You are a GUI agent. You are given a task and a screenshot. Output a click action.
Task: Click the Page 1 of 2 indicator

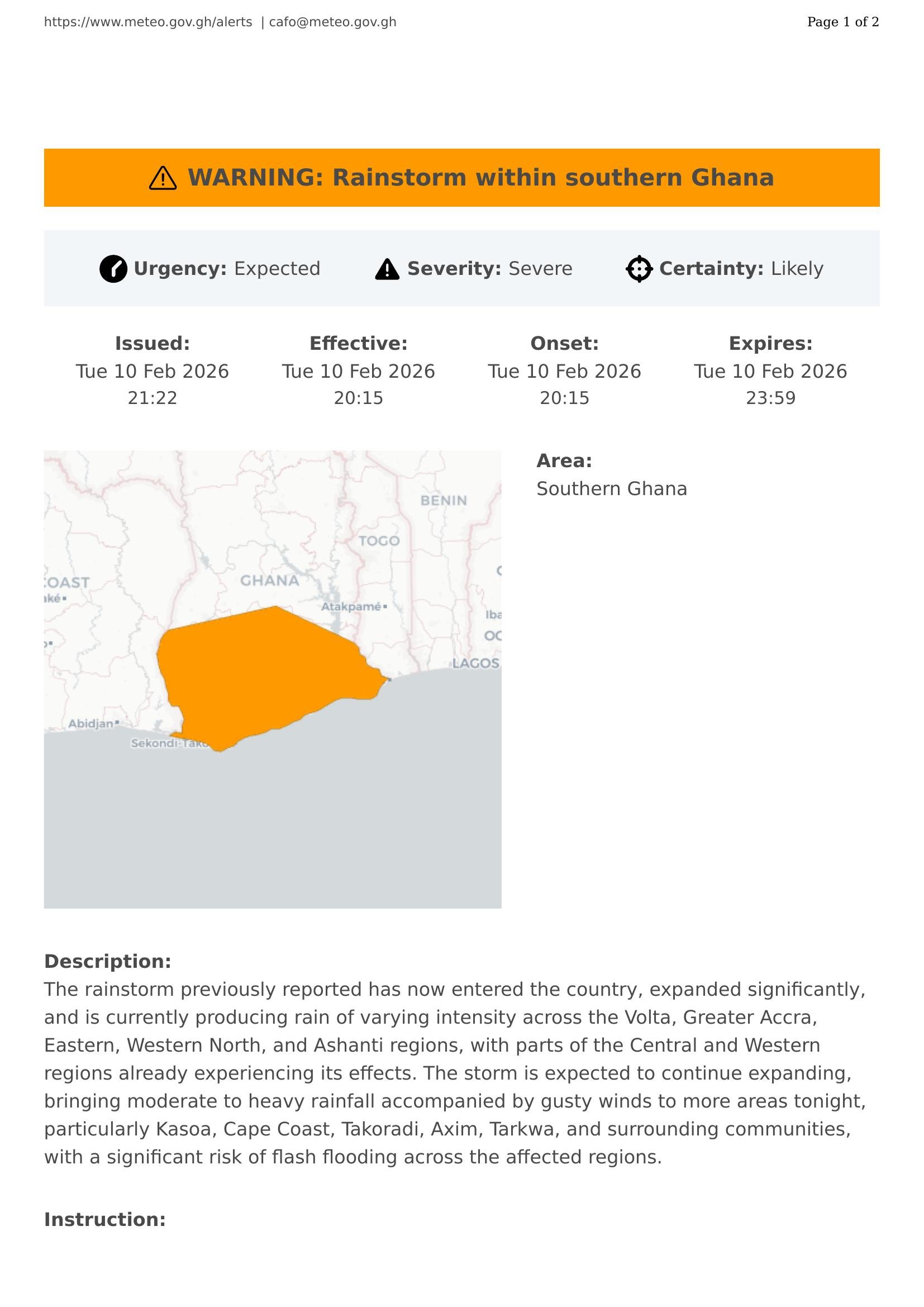[x=842, y=22]
